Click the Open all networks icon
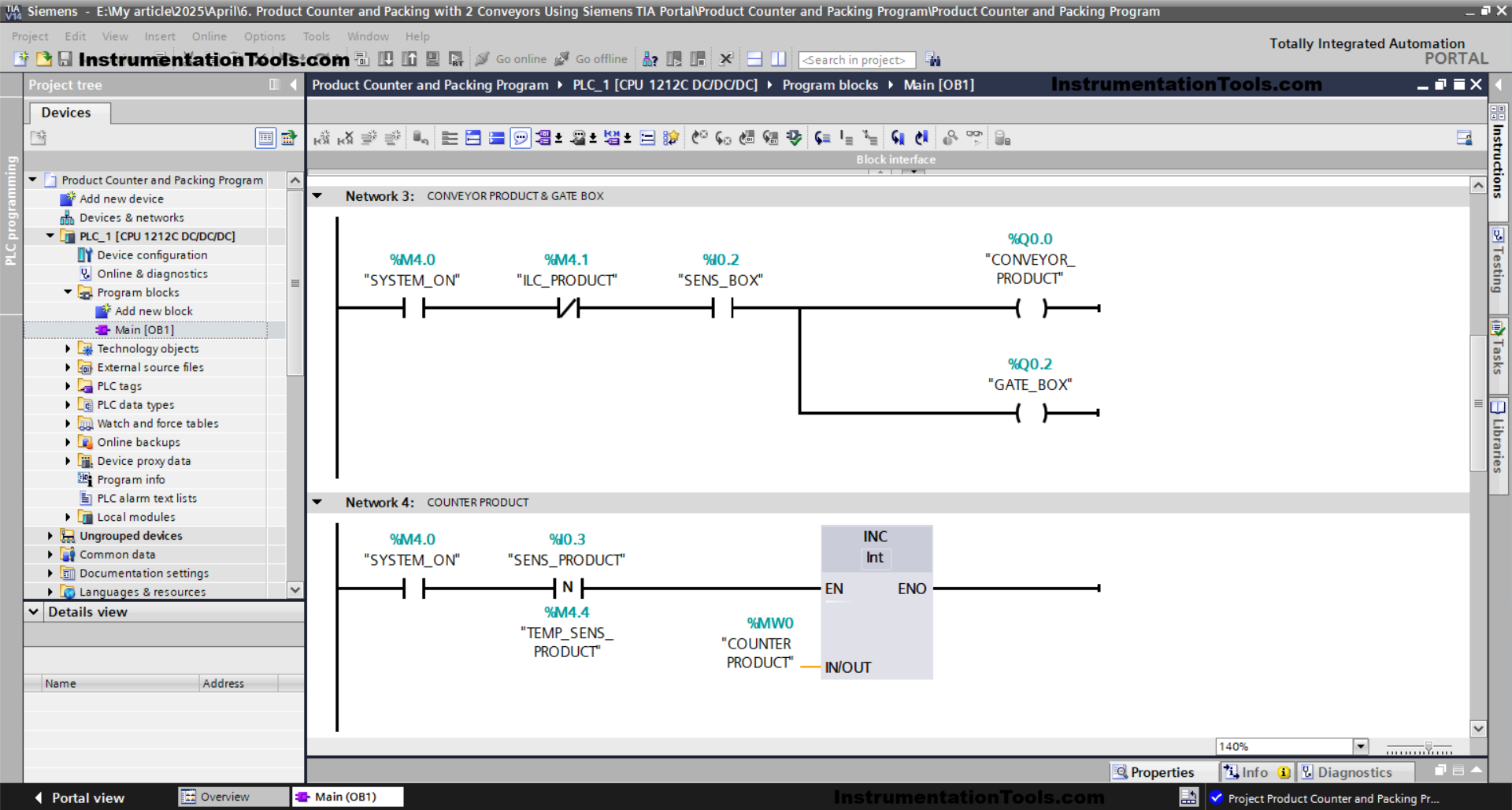 click(472, 139)
